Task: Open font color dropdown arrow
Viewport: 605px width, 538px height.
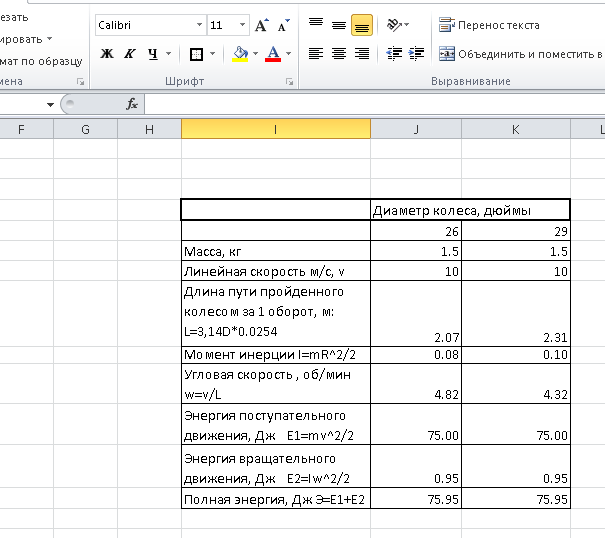Action: 289,54
